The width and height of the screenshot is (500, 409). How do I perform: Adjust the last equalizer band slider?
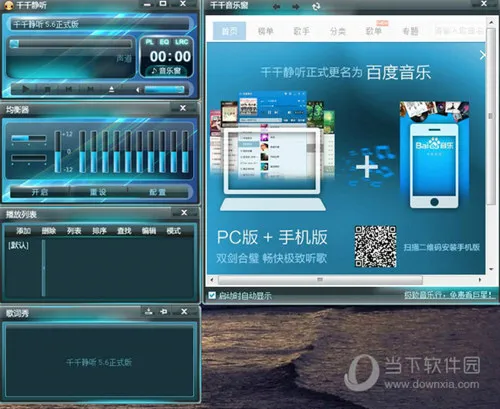coord(185,152)
